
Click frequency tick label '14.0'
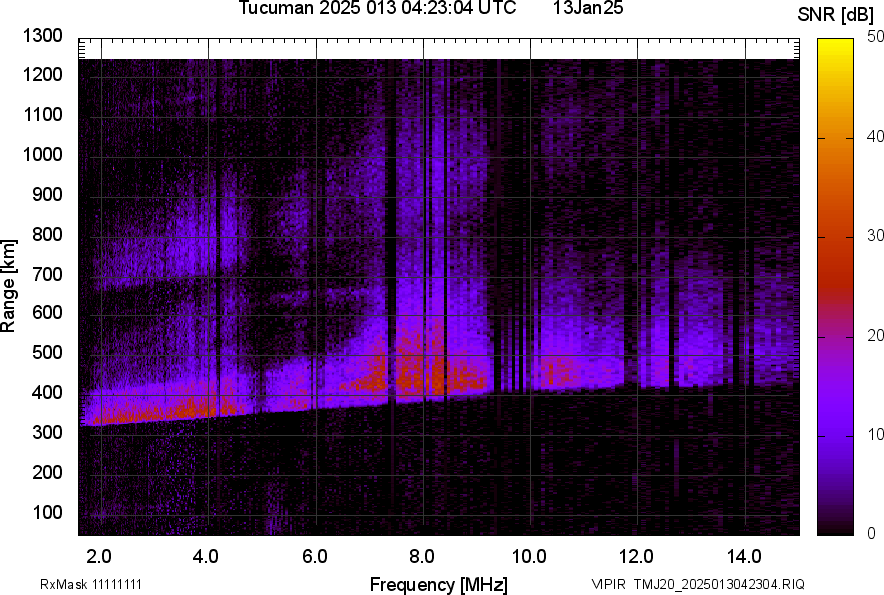pyautogui.click(x=744, y=557)
